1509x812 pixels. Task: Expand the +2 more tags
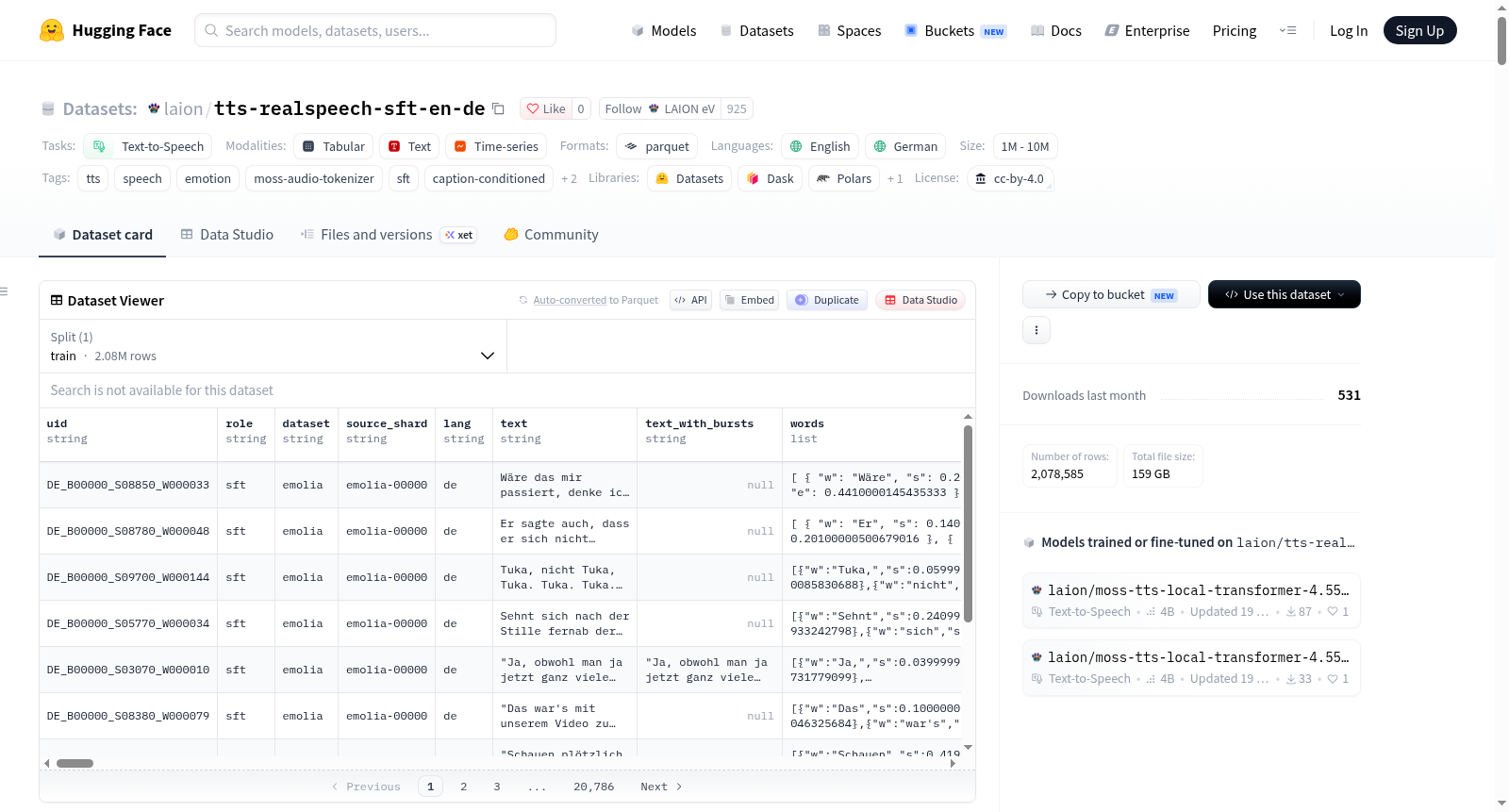pyautogui.click(x=569, y=178)
